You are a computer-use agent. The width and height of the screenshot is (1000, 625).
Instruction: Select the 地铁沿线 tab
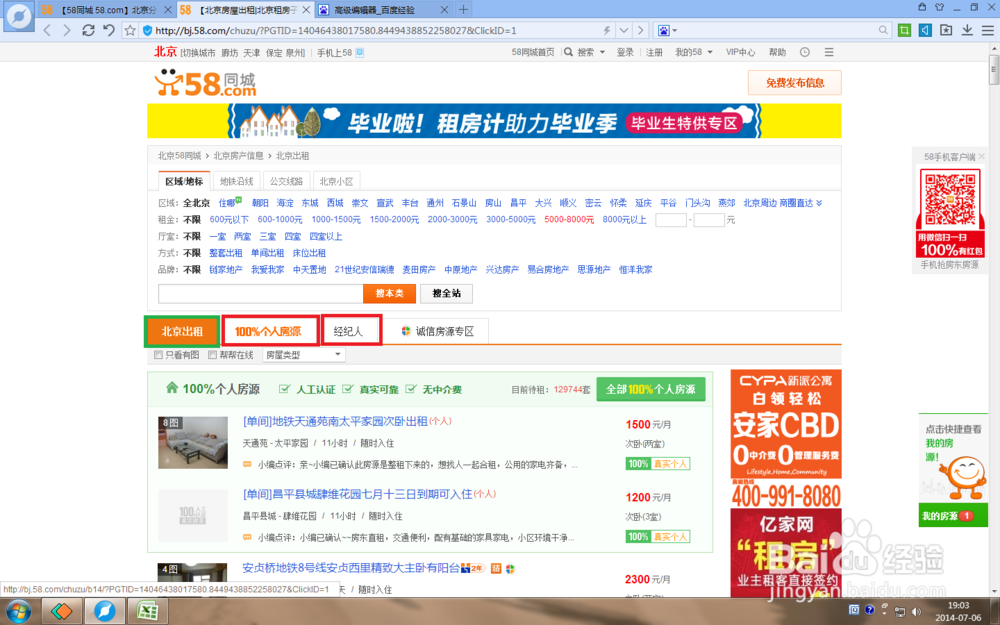[x=236, y=181]
